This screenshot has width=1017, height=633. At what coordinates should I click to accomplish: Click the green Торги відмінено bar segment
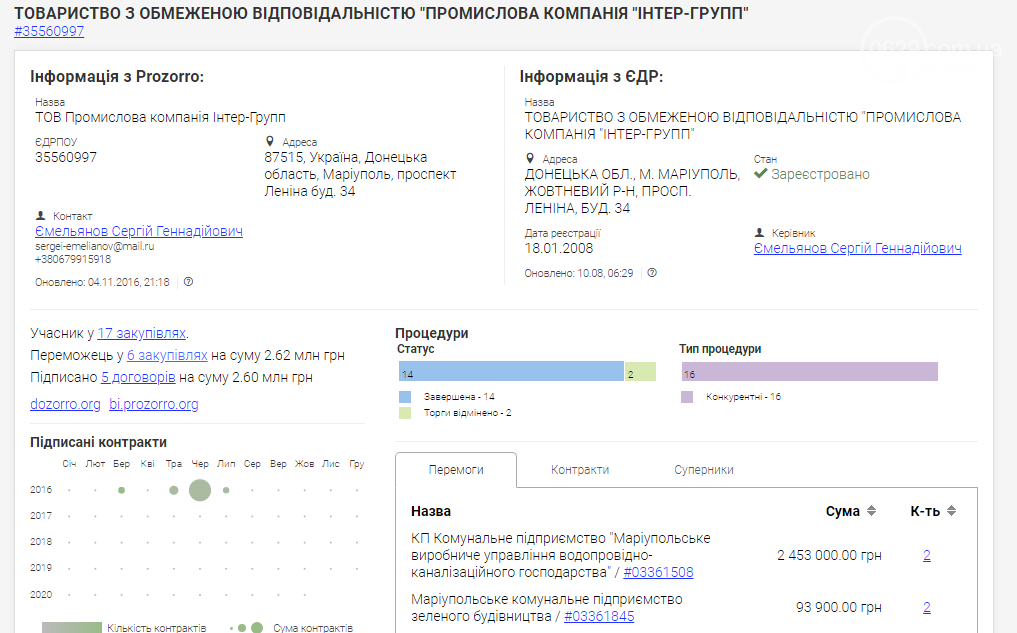click(640, 372)
